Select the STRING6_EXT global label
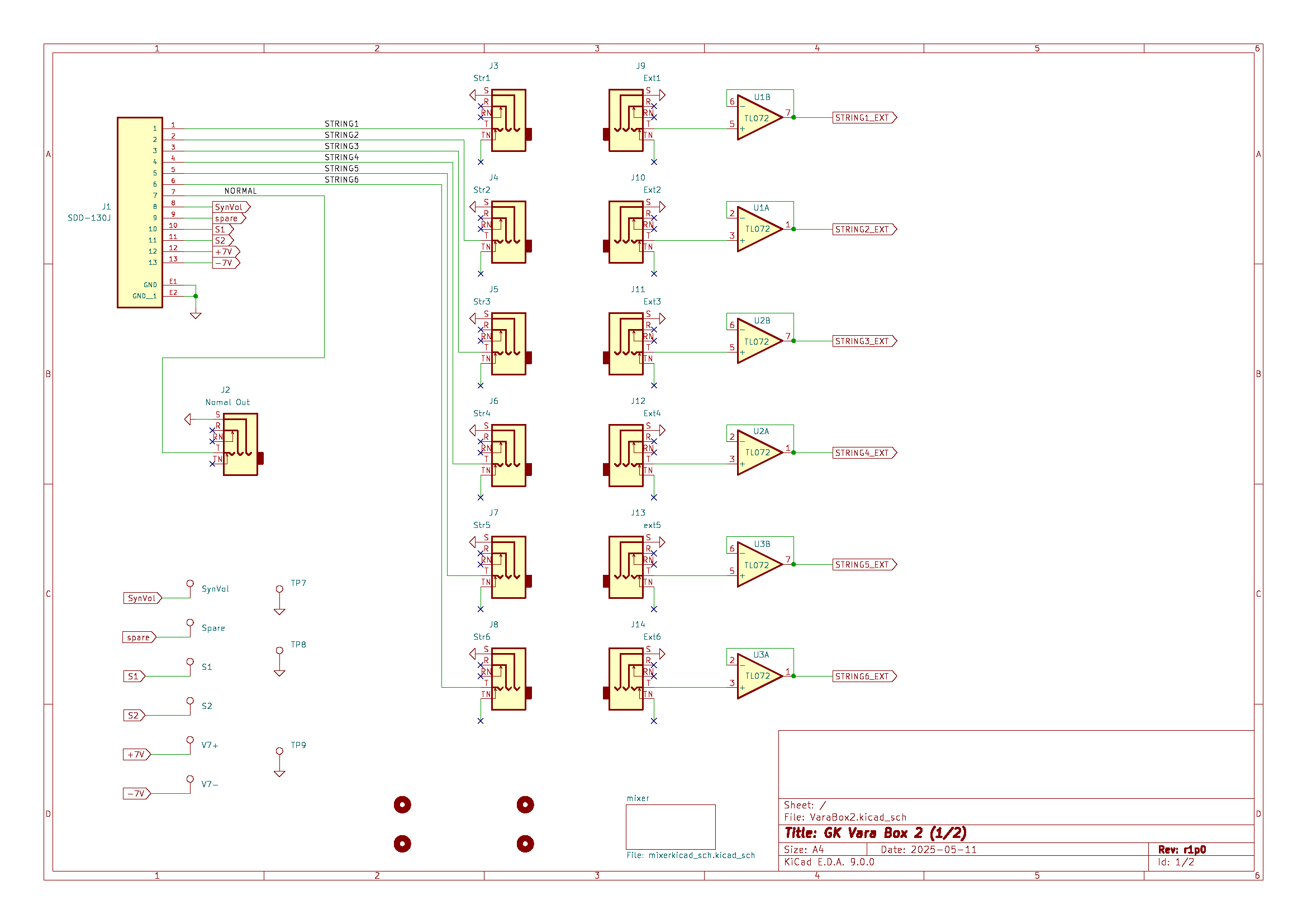 point(863,677)
